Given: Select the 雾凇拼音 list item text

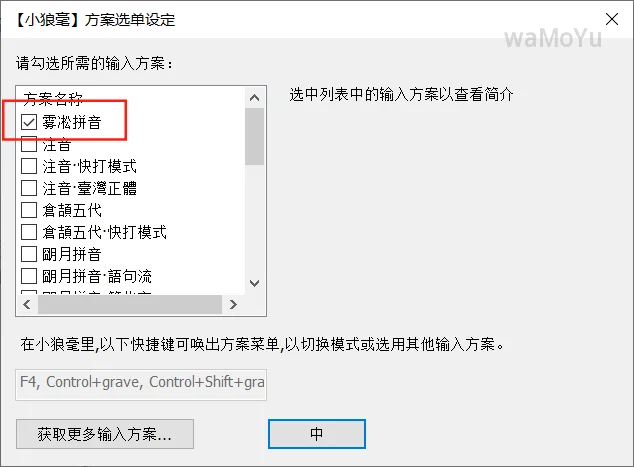Looking at the screenshot, I should point(72,122).
